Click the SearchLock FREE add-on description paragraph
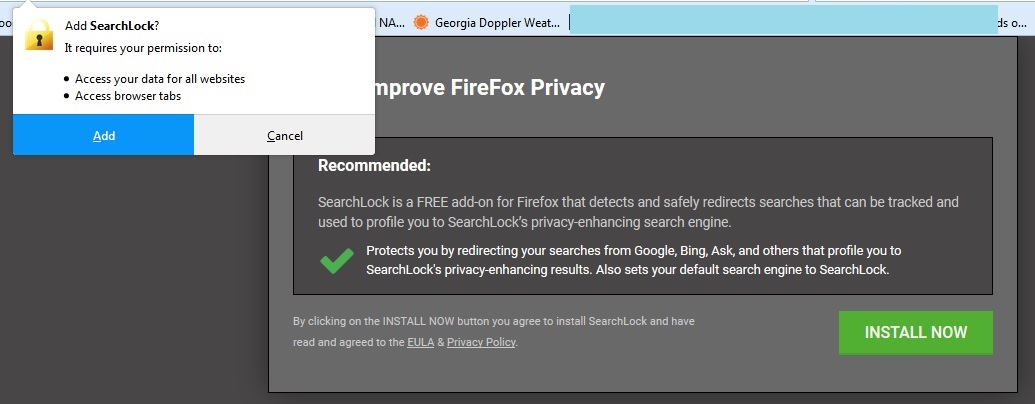Screen dimensions: 1035x404 tap(638, 212)
